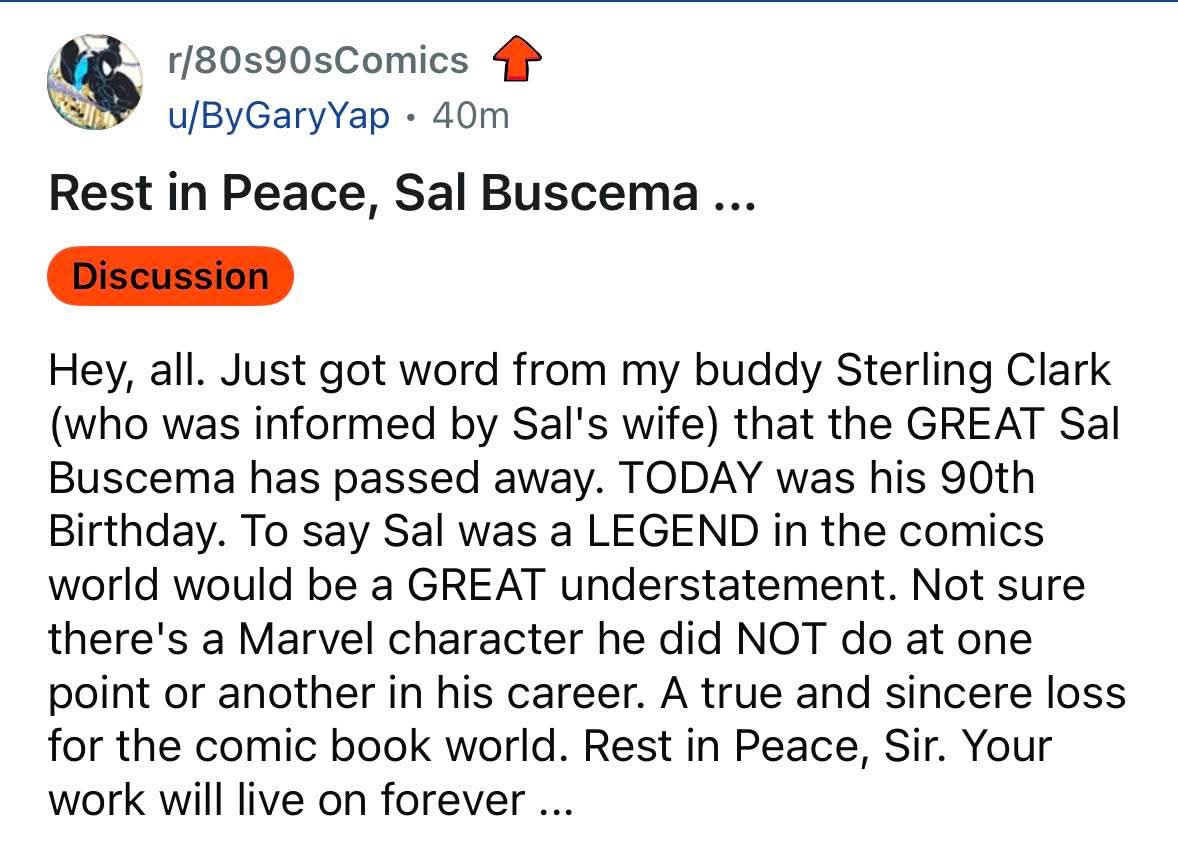
Task: Open the u/ByGaryYap user profile
Action: (x=277, y=116)
